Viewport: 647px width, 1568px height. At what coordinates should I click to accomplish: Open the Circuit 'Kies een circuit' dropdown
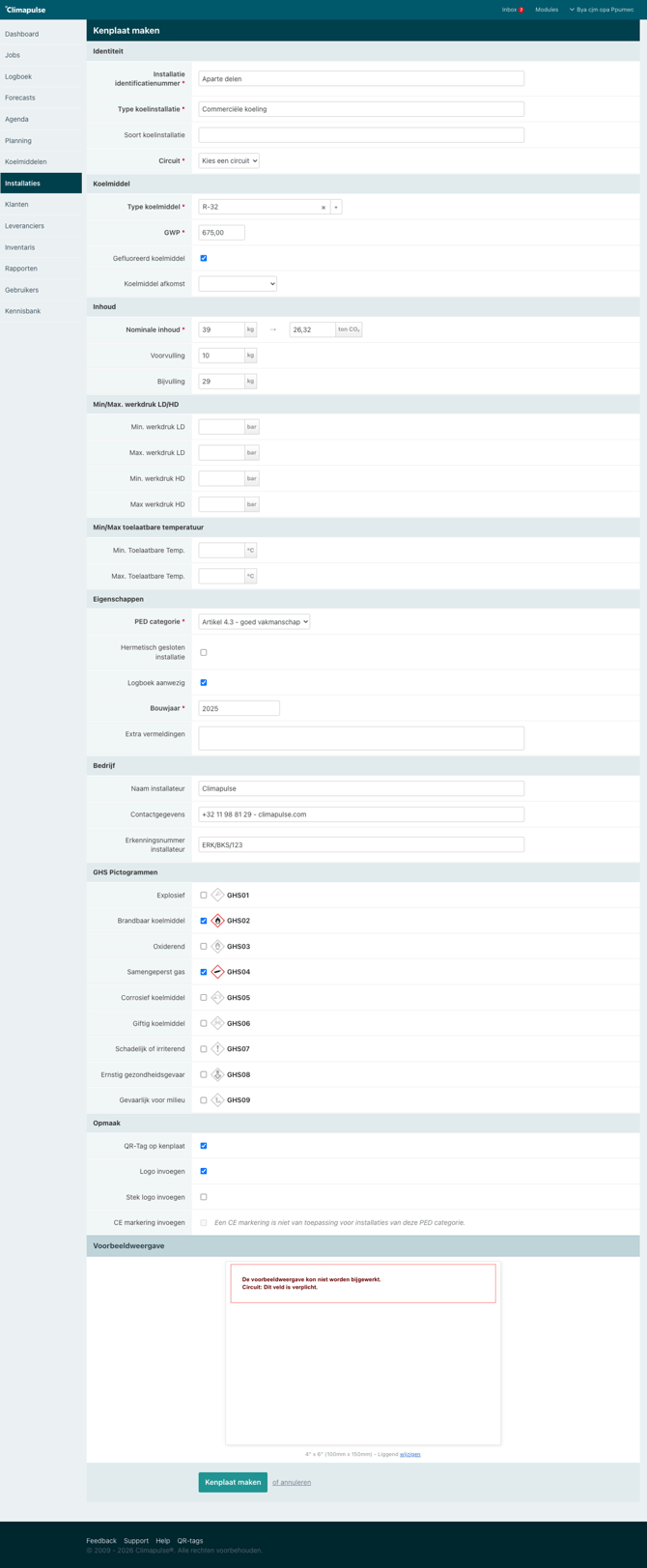229,161
